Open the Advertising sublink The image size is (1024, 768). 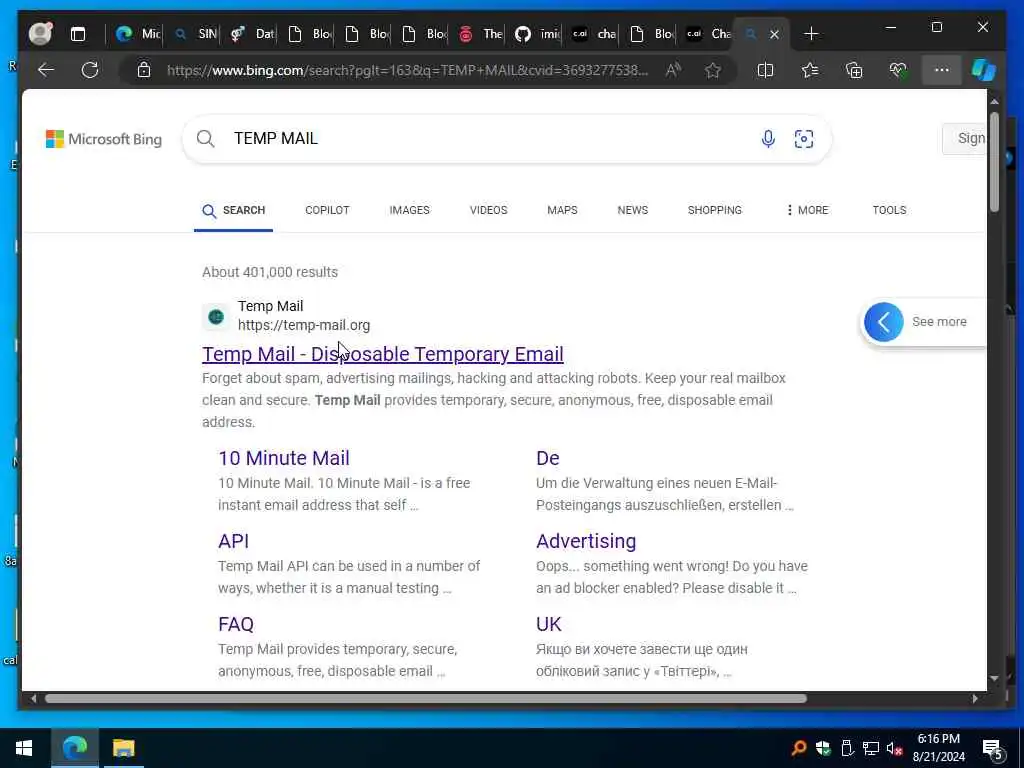coord(586,541)
